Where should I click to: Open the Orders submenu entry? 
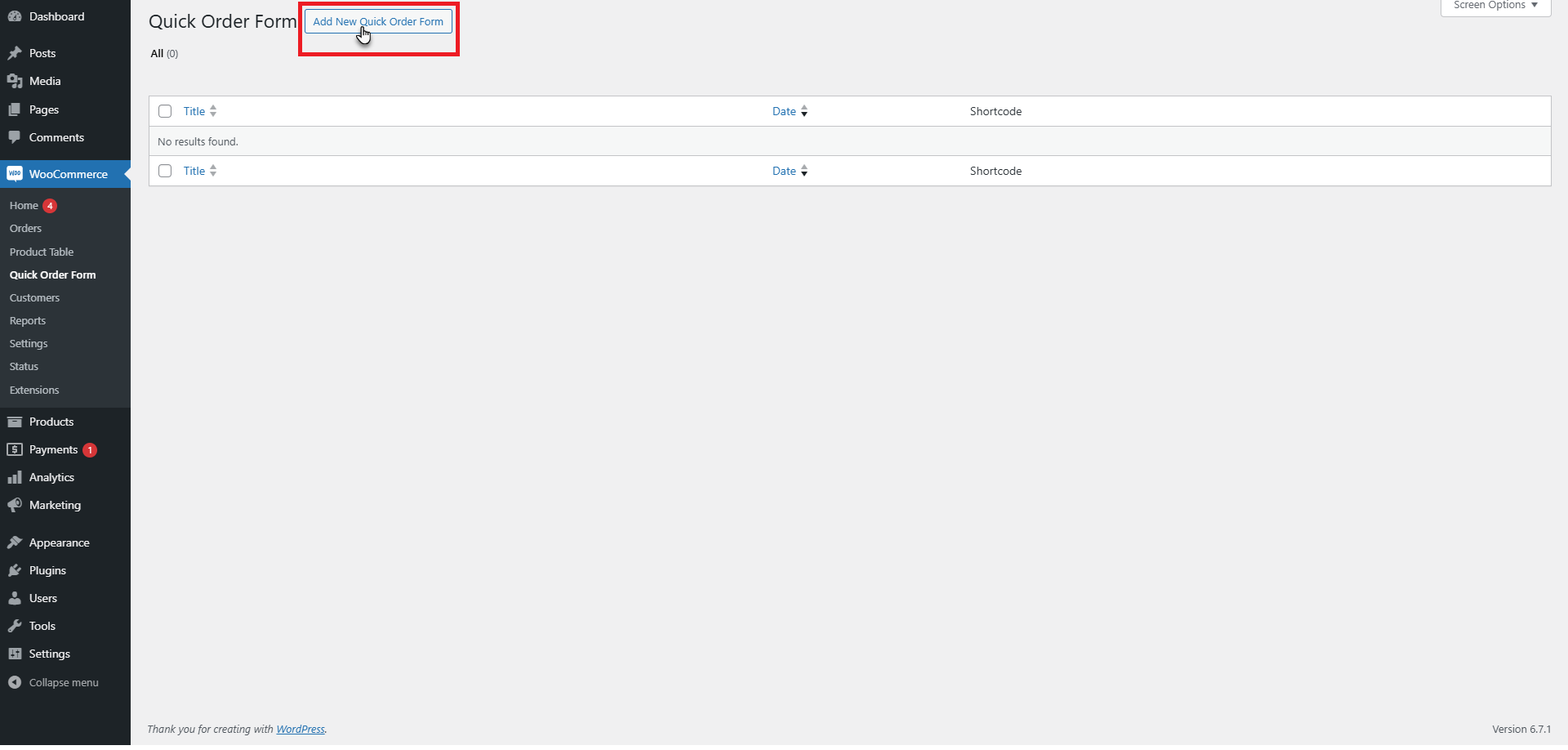click(25, 228)
